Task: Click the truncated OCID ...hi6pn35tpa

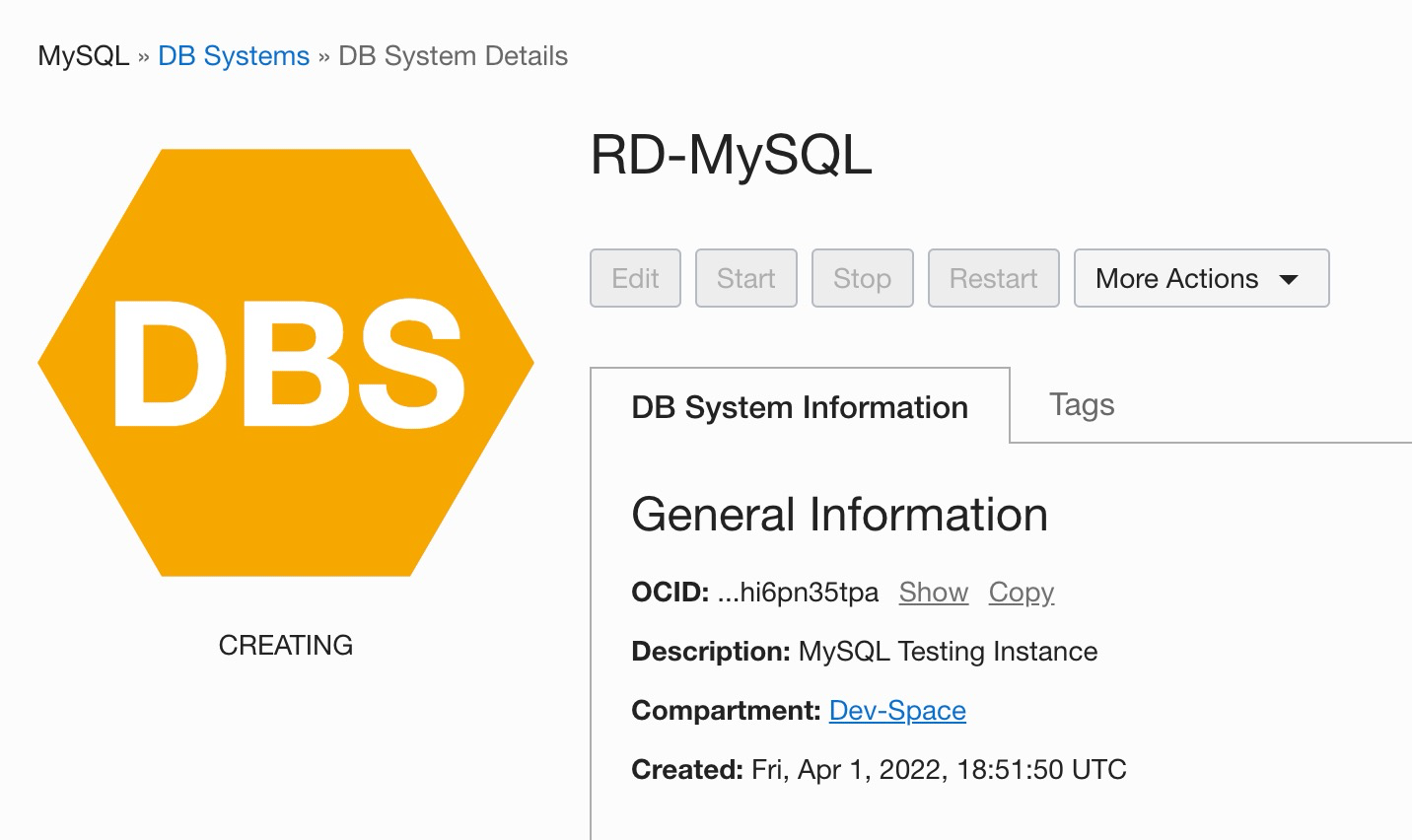Action: tap(798, 592)
